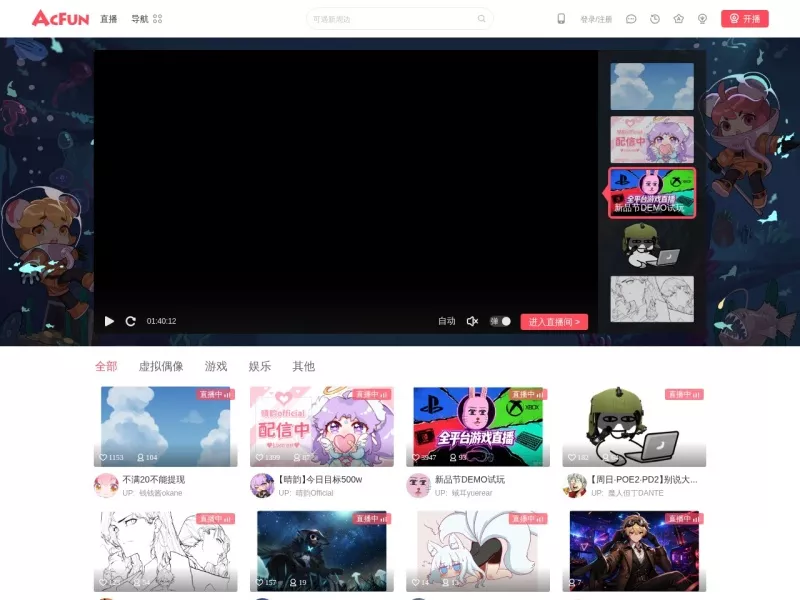Click heart count 1153 on sky card
800x600 pixels.
point(112,457)
